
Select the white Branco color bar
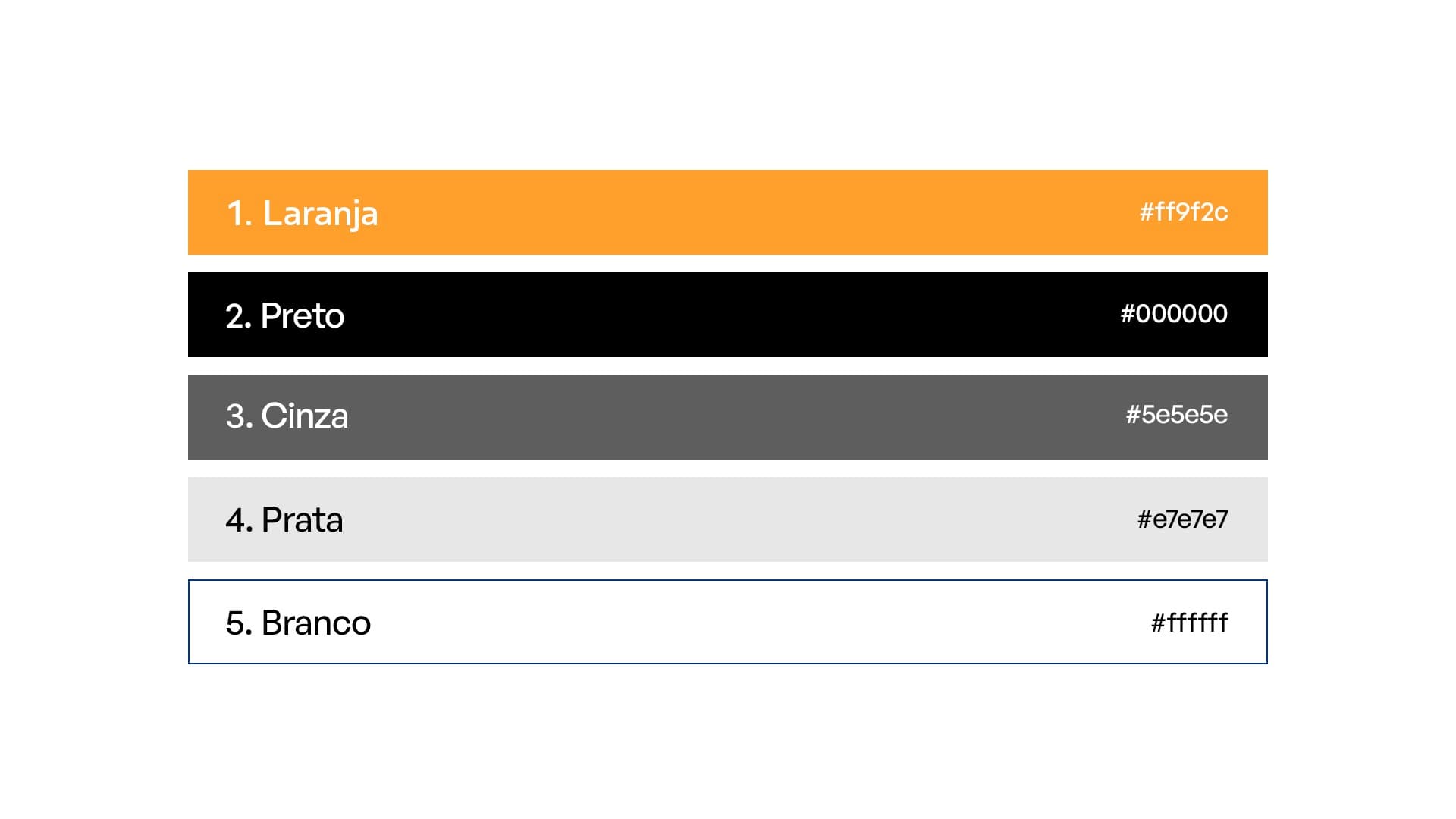[x=728, y=622]
